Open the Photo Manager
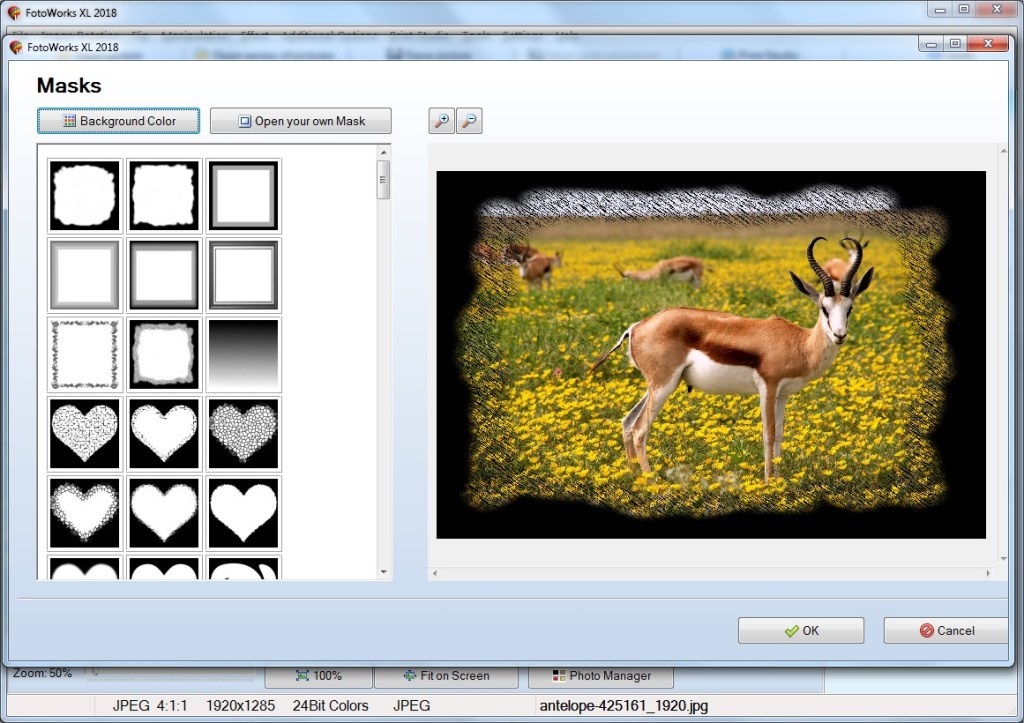The image size is (1024, 723). [600, 675]
